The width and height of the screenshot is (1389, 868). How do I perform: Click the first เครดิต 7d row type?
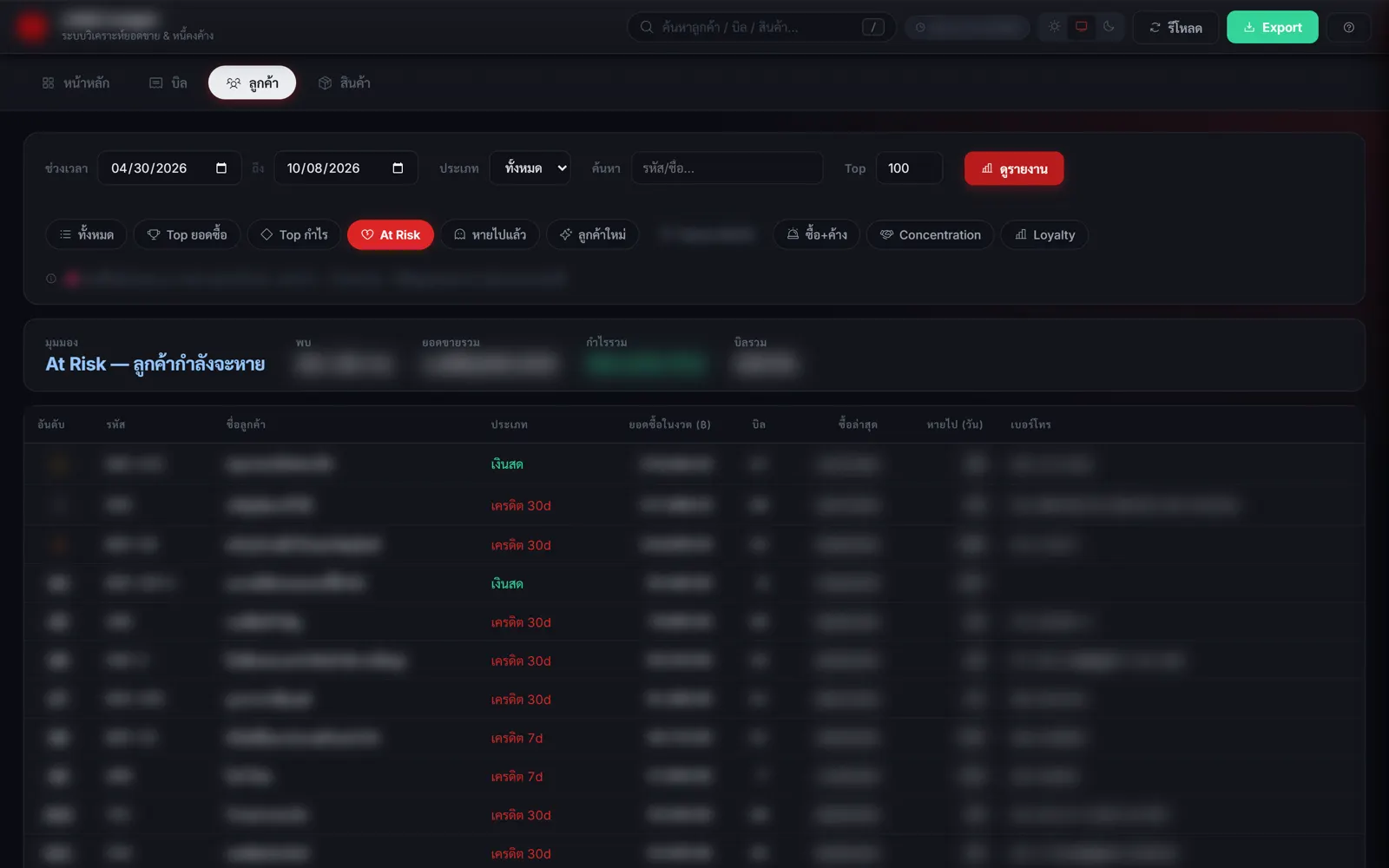click(x=517, y=739)
